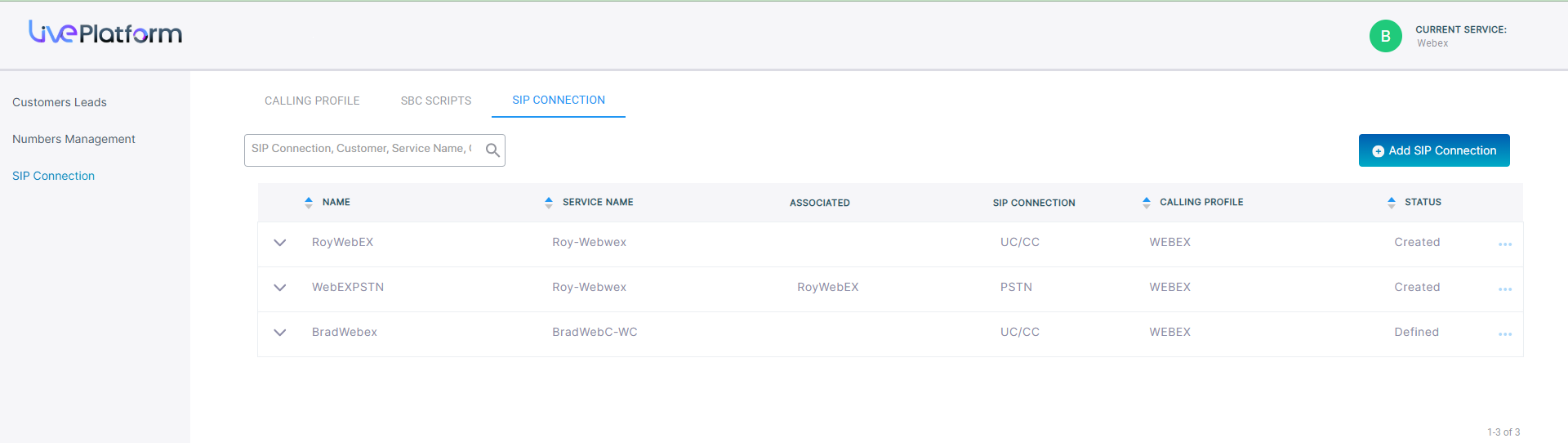Expand the BradWebex row chevron
This screenshot has width=1568, height=443.
(x=280, y=333)
